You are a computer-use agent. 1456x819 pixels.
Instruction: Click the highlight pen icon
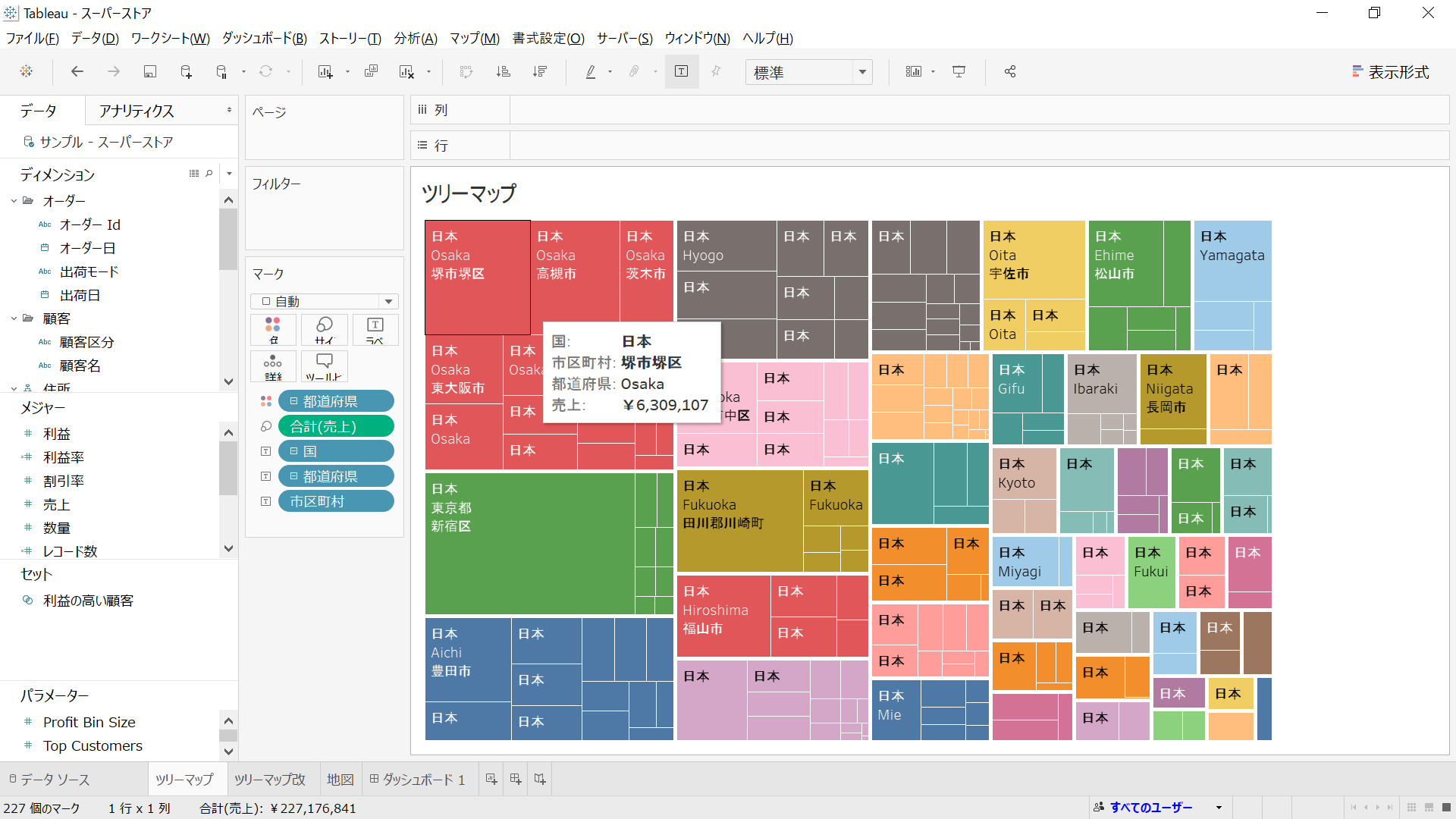coord(591,71)
